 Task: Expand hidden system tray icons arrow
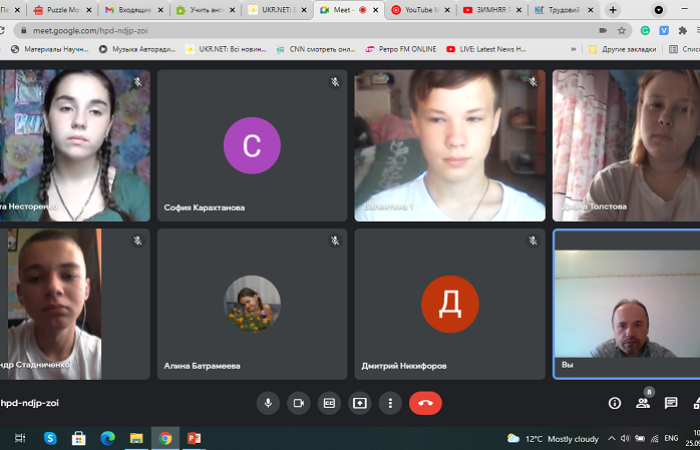(611, 438)
